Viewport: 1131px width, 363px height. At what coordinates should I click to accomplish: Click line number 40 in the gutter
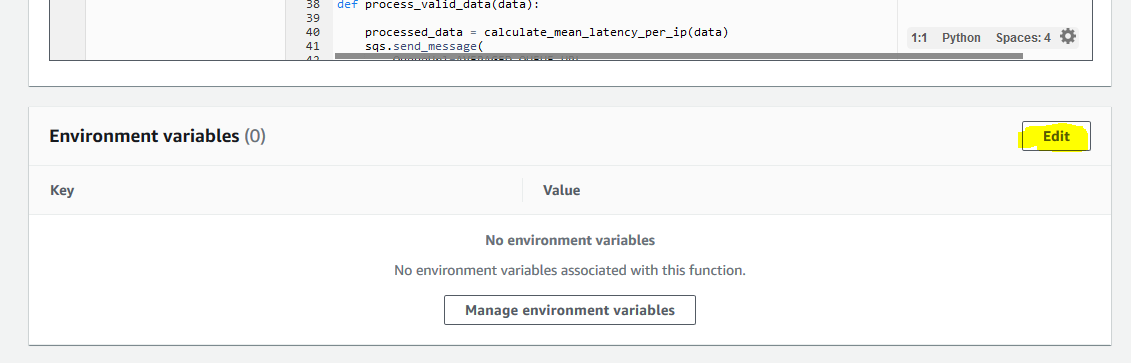tap(312, 32)
